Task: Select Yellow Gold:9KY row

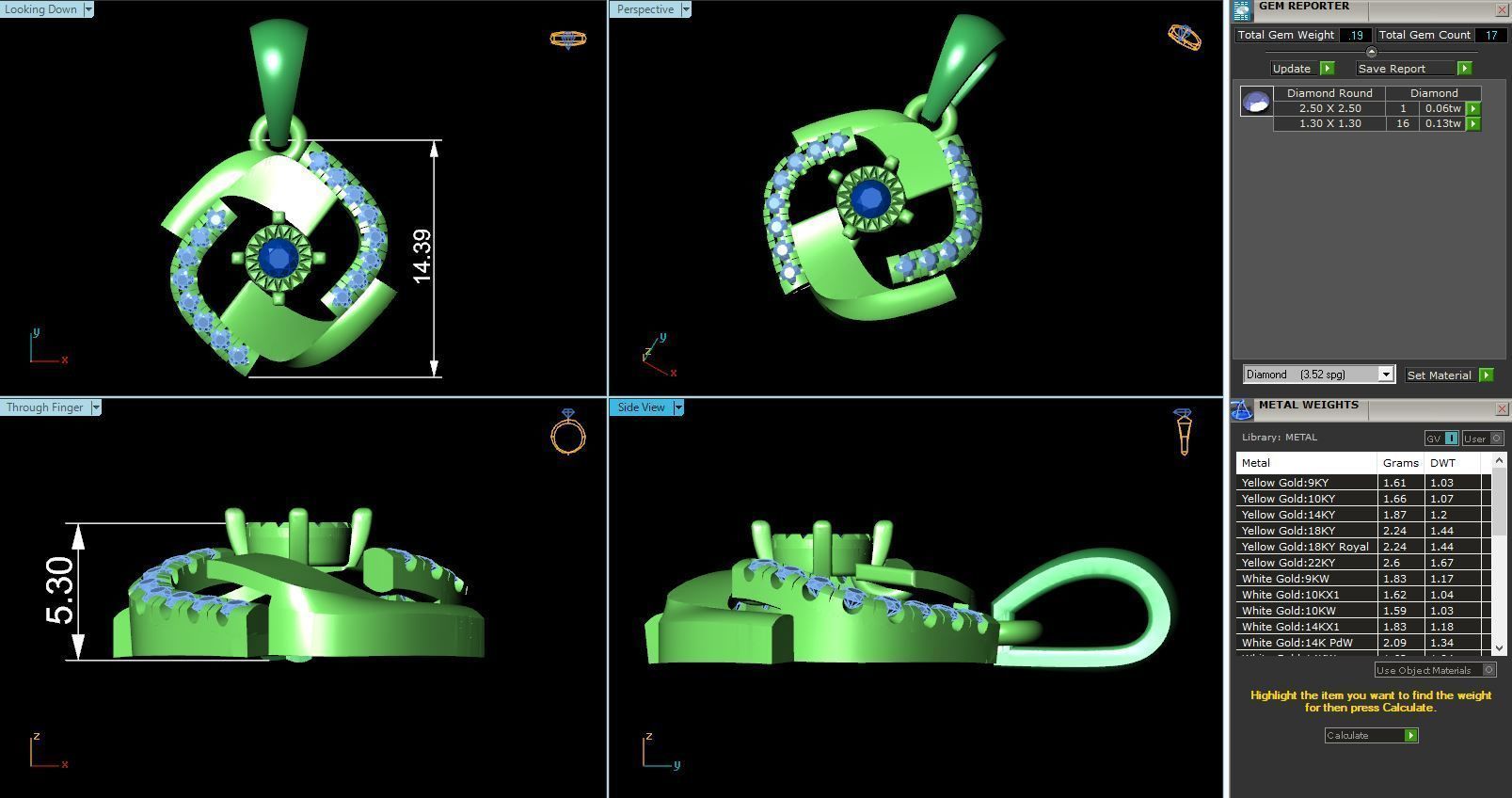Action: click(x=1363, y=483)
